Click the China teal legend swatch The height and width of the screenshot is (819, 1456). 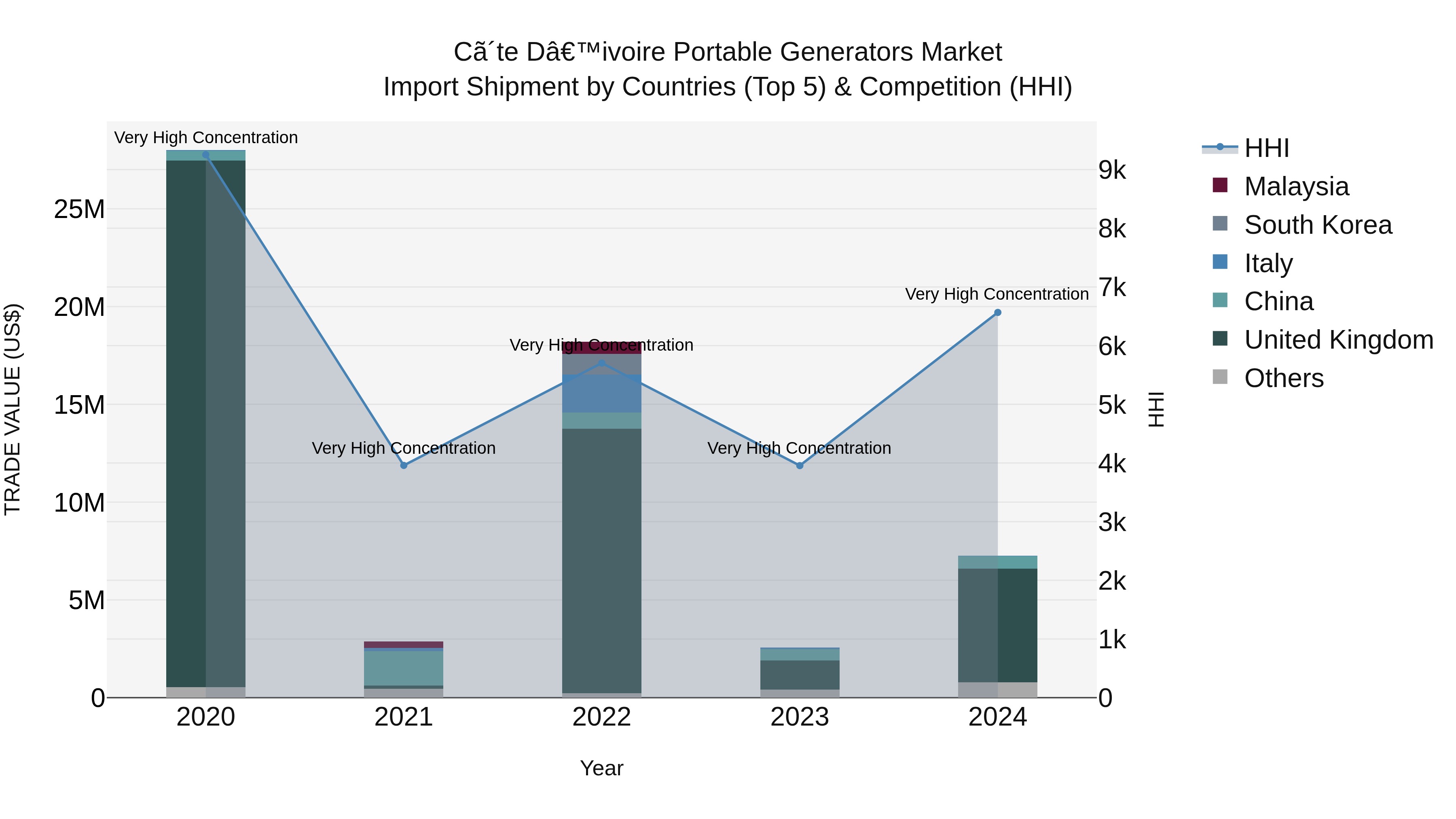pos(1220,300)
